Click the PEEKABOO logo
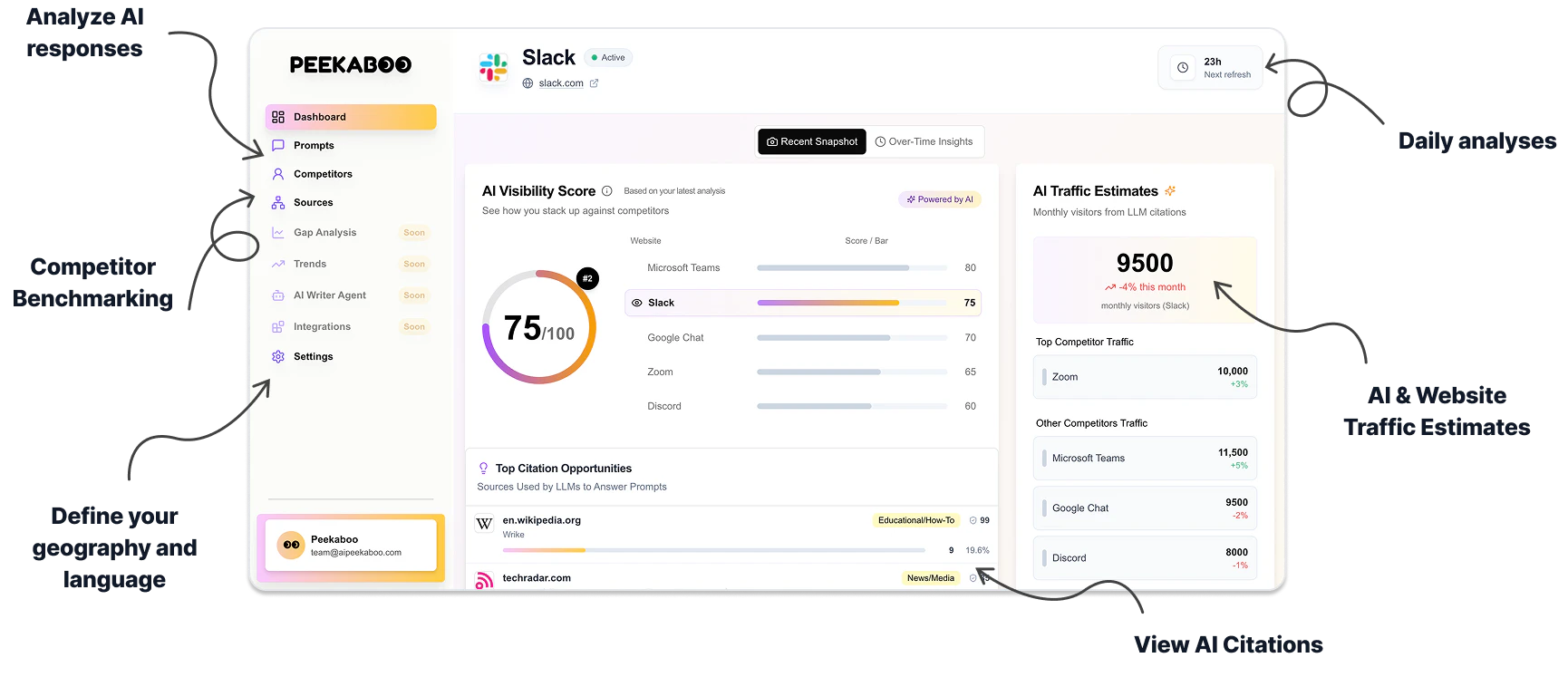Screen dimensions: 1568x677 click(351, 65)
